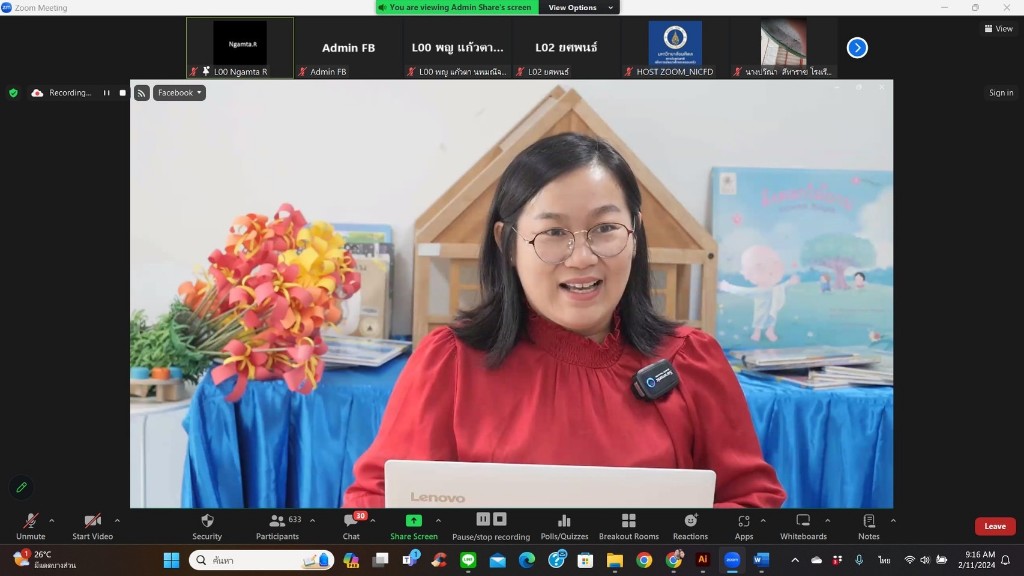Change layout with the View button
The image size is (1024, 576).
999,29
